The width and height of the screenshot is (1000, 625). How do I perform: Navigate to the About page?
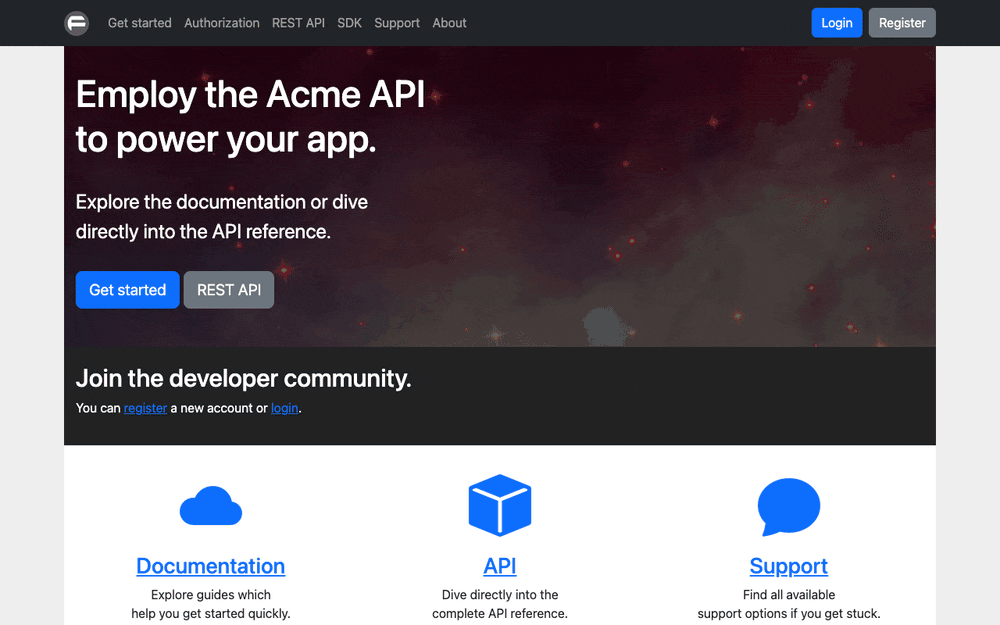pos(450,23)
